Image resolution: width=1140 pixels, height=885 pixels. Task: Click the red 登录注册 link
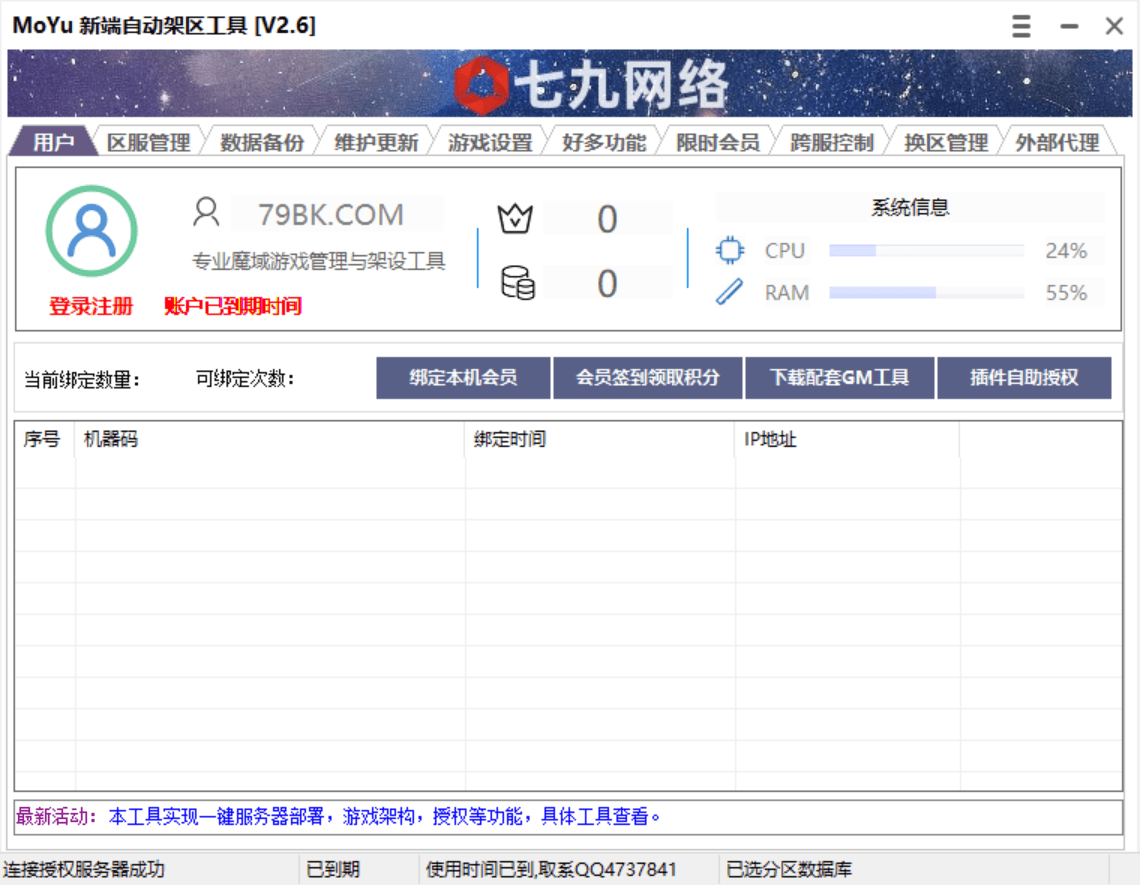coord(91,307)
